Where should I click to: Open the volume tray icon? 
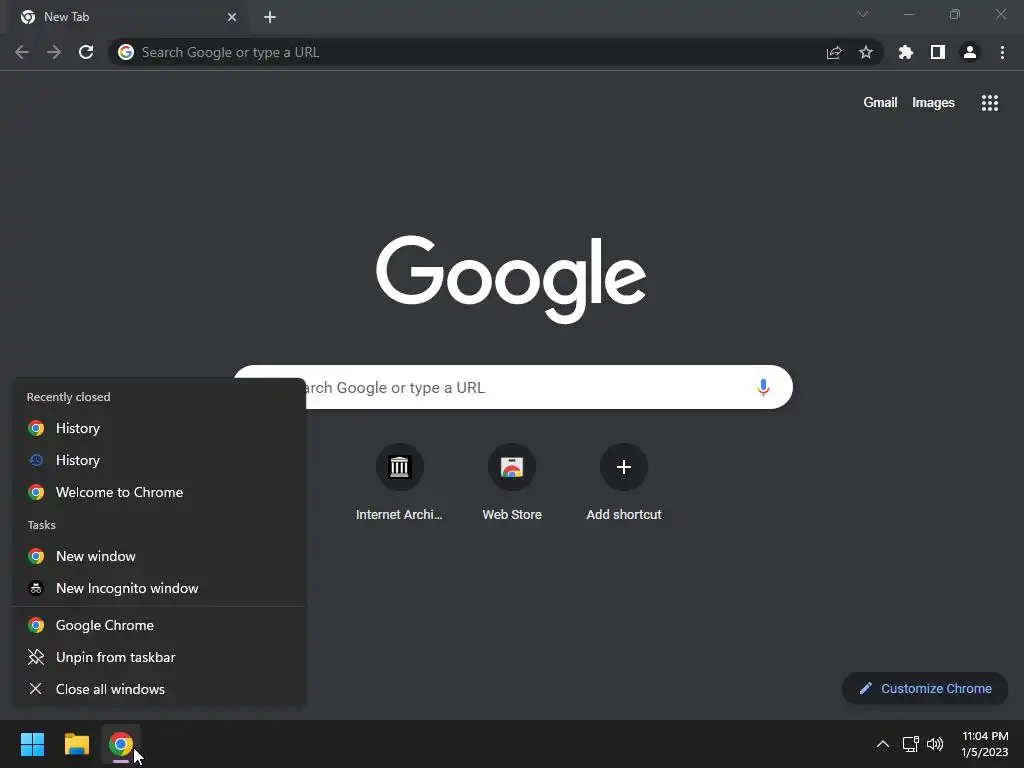point(935,744)
